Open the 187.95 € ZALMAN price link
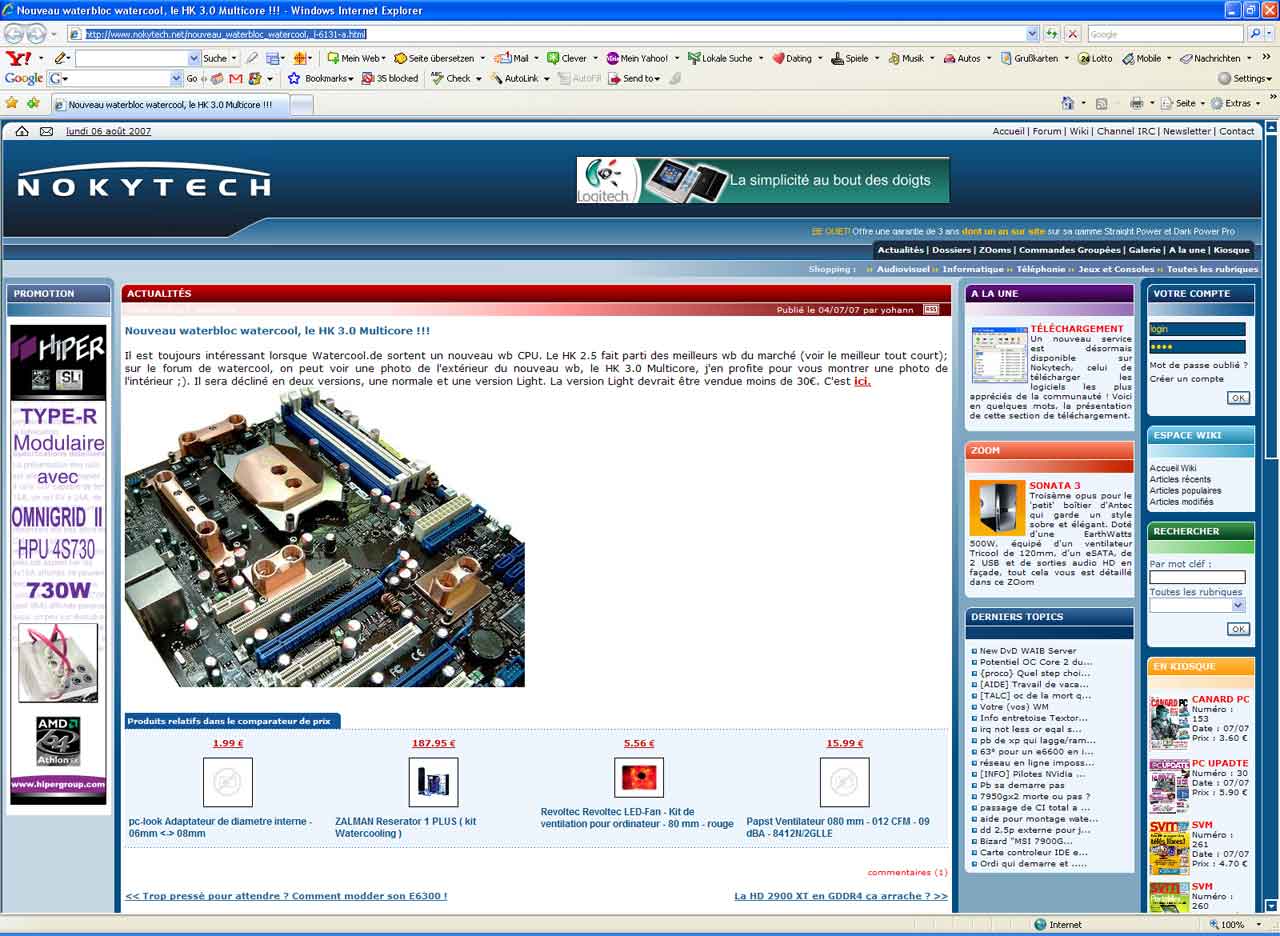 433,743
